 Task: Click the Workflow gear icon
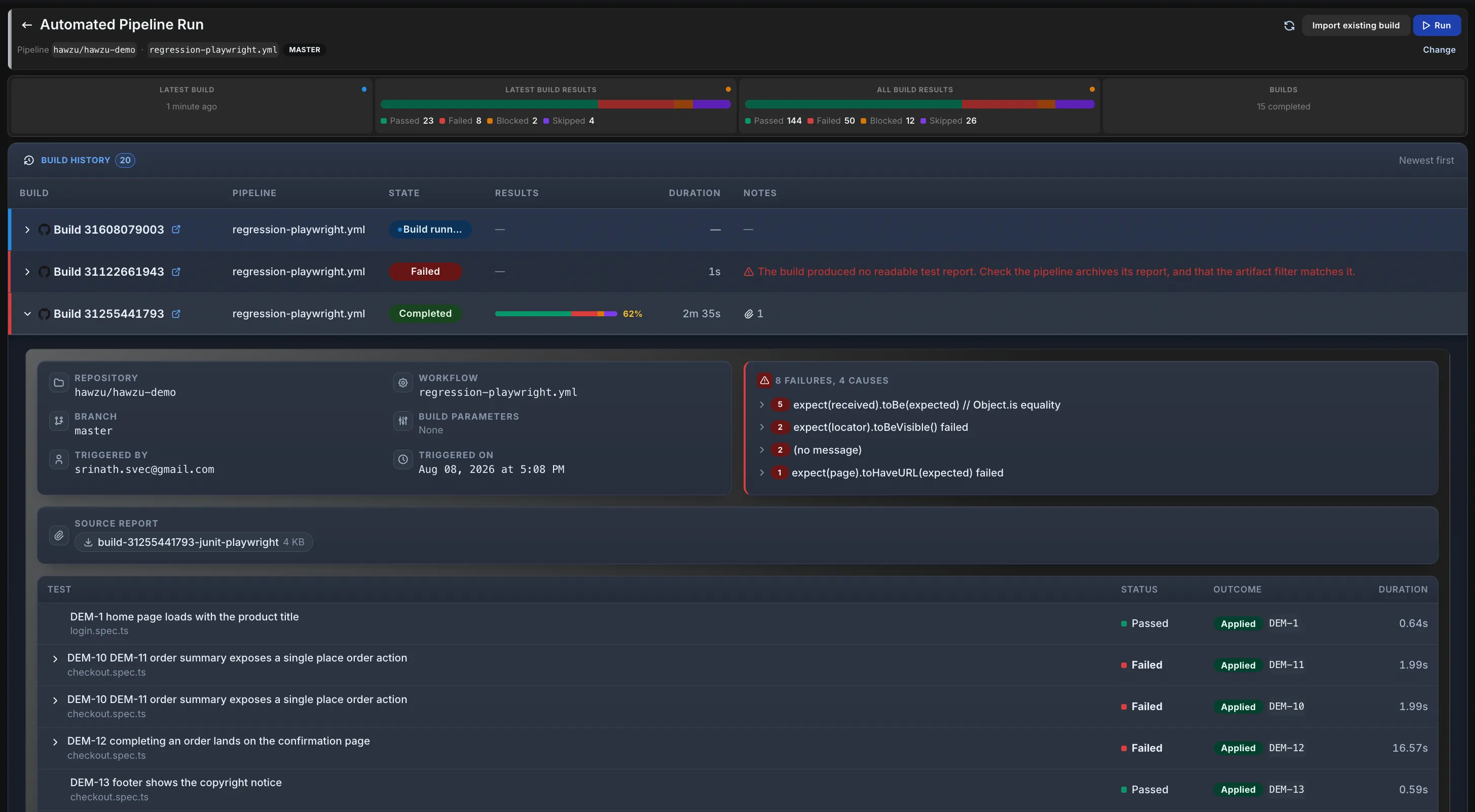[402, 383]
